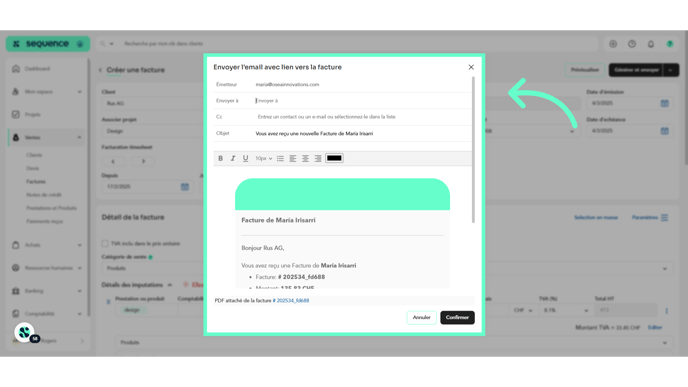Screen dimensions: 688x387
Task: Click the Sequence logo
Action: tap(47, 44)
